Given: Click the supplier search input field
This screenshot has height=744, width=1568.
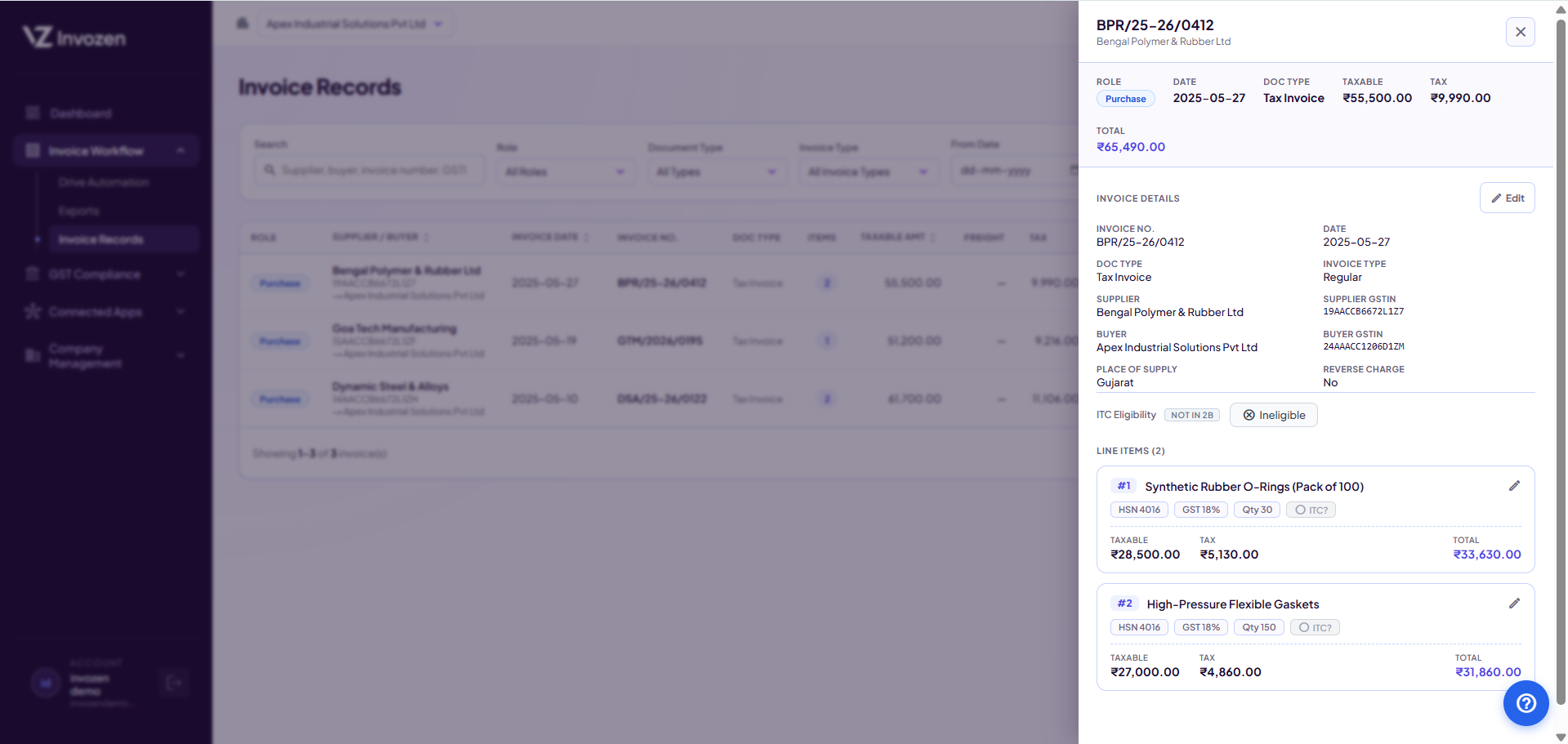Looking at the screenshot, I should click(369, 170).
